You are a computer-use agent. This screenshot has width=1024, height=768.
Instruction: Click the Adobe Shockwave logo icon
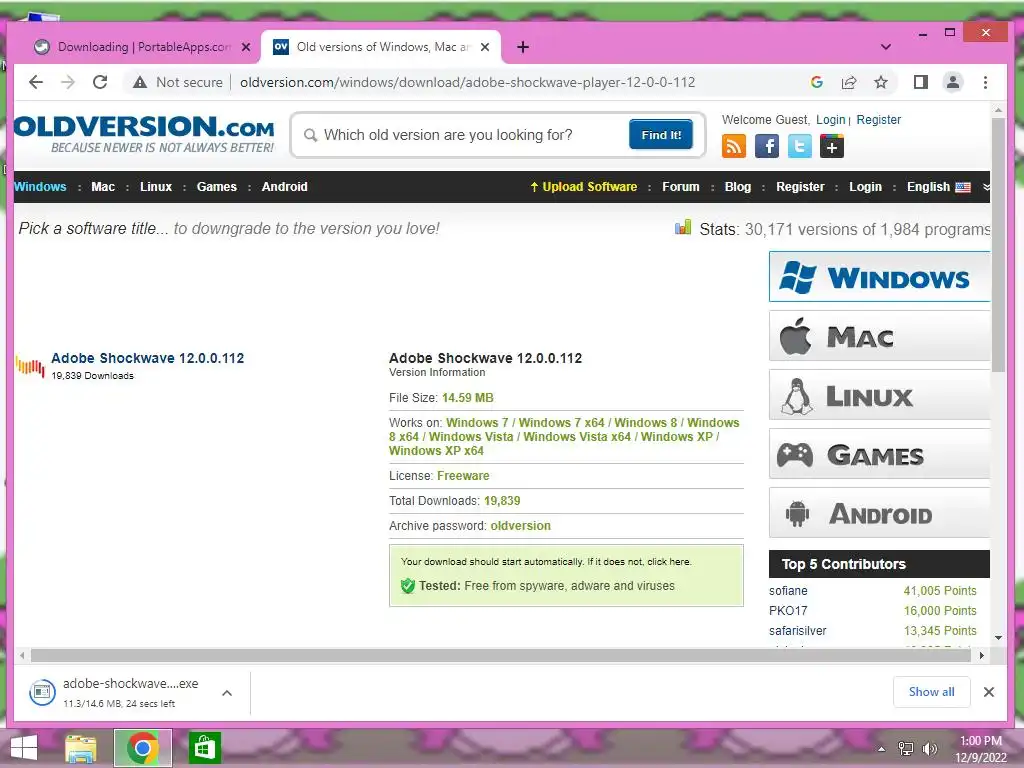pos(30,366)
